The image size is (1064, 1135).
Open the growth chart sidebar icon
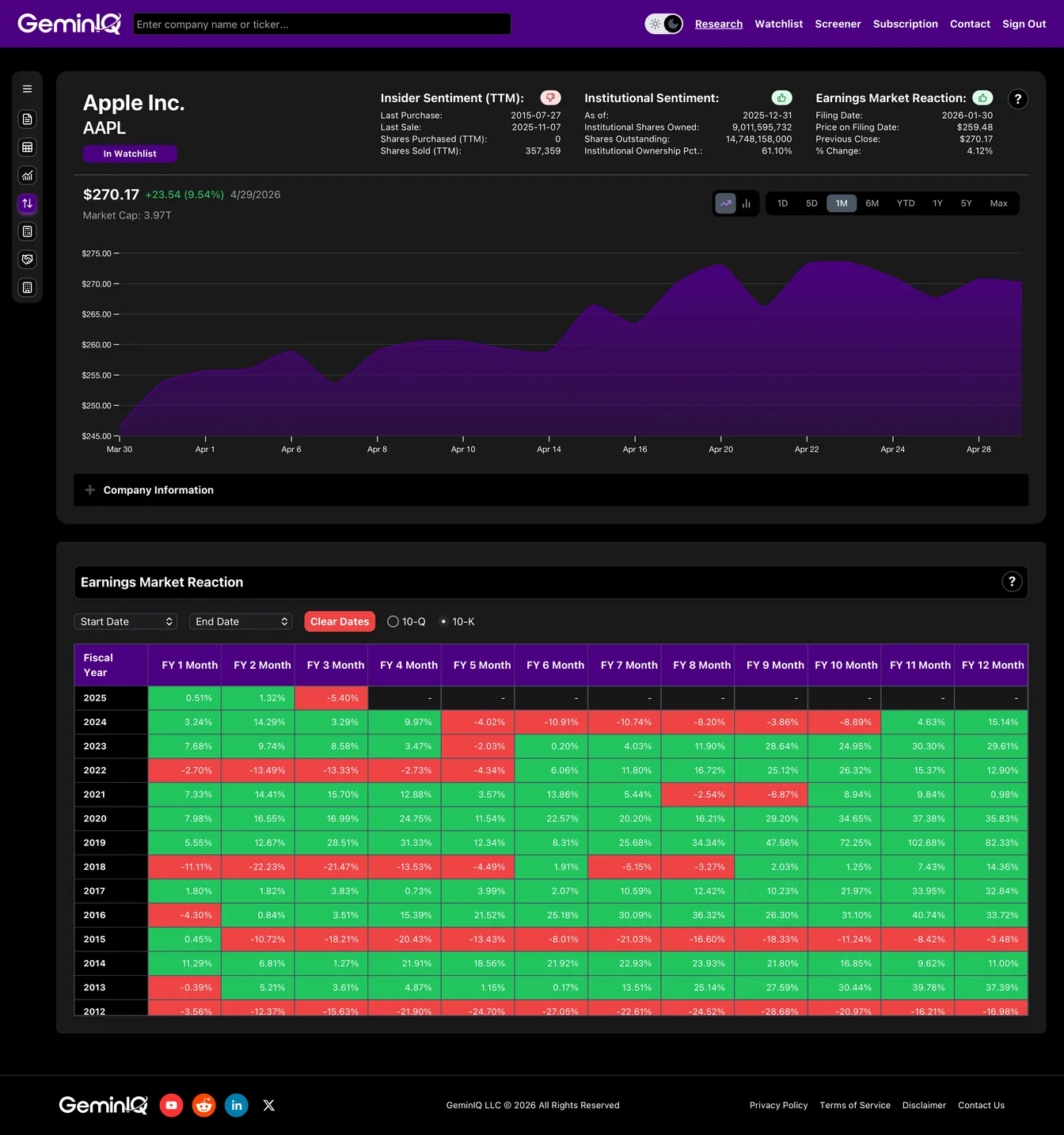coord(27,175)
